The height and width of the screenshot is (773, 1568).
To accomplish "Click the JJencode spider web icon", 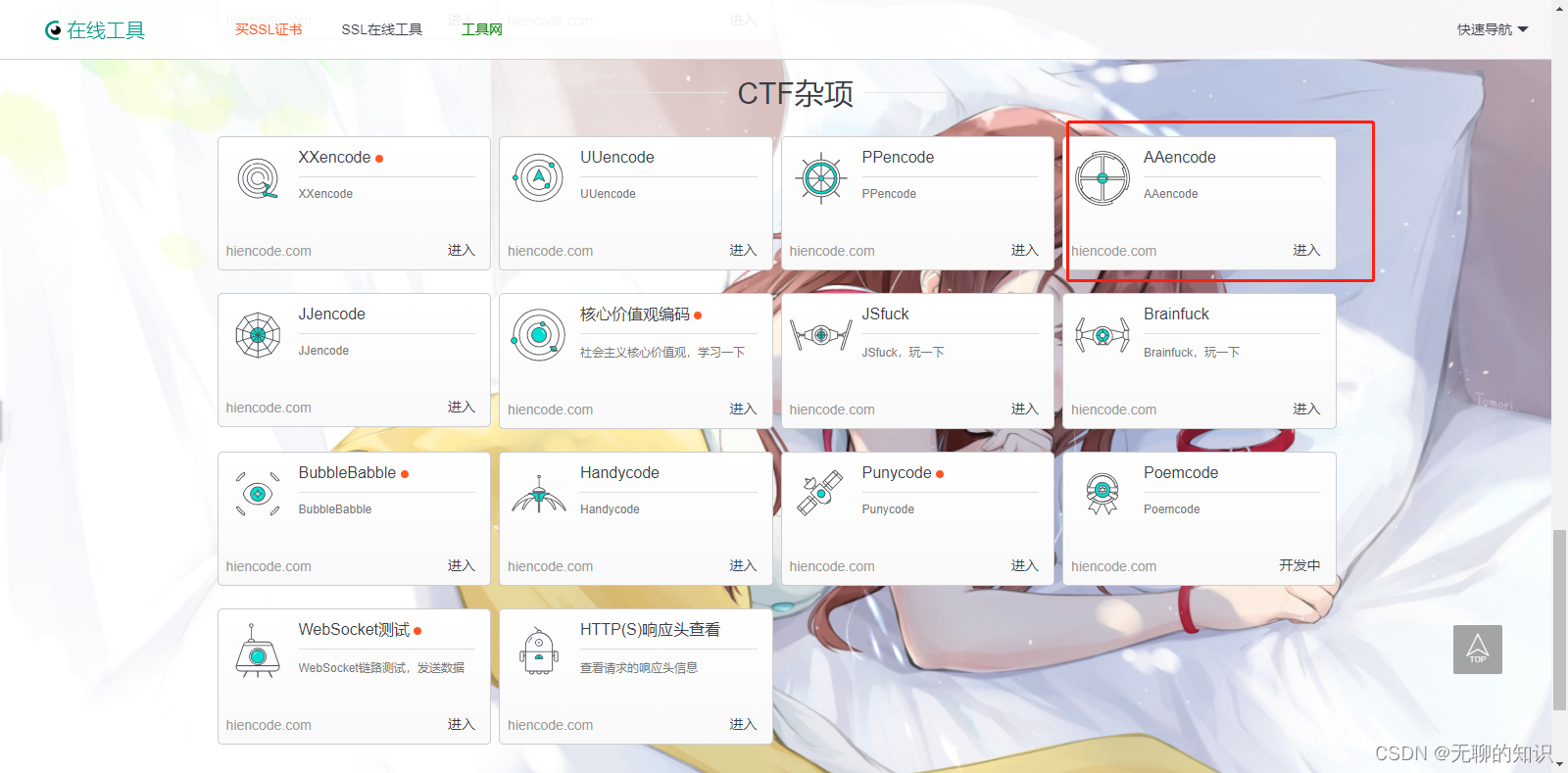I will coord(258,335).
